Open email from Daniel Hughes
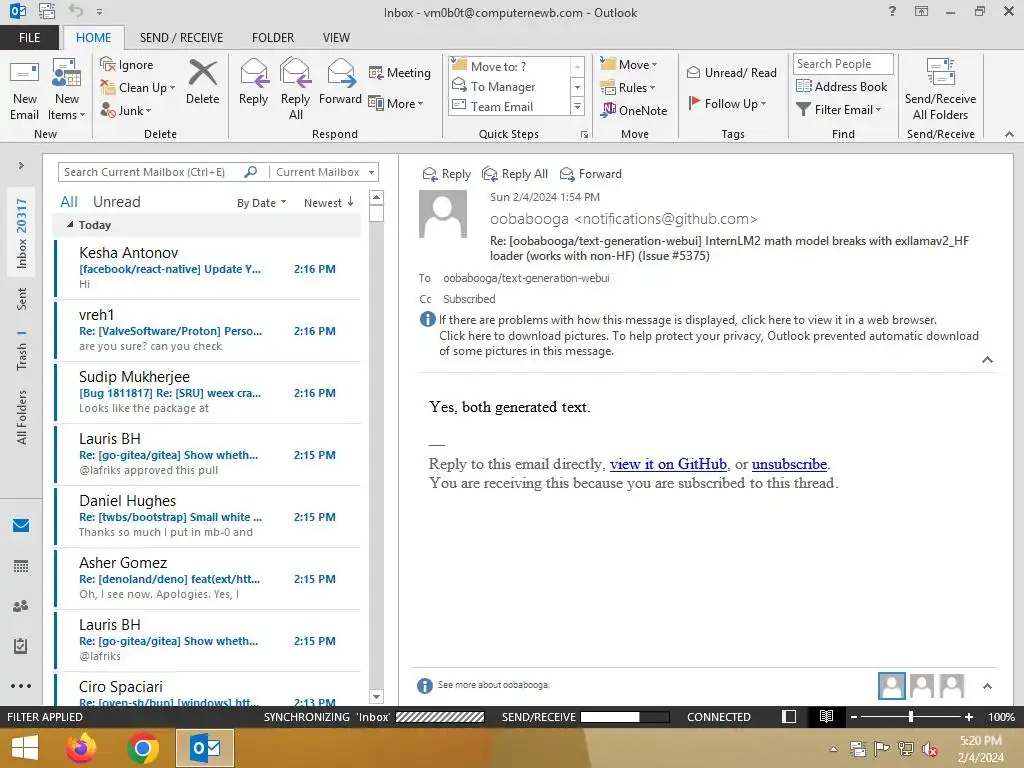Screen dimensions: 1024x768 click(x=208, y=516)
